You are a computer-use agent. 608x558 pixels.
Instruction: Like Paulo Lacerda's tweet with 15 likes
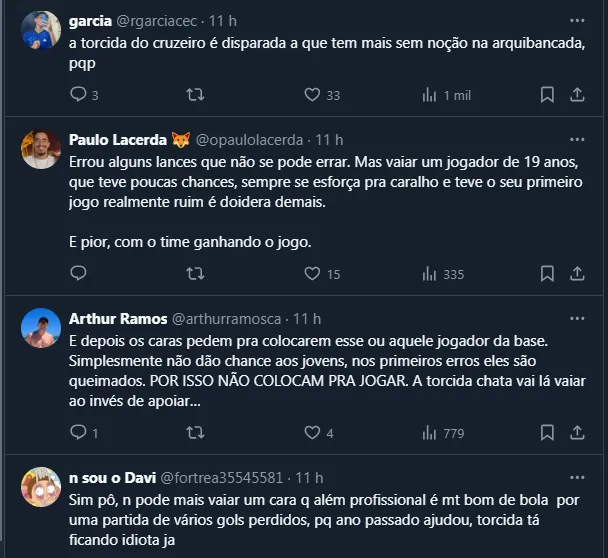[x=312, y=273]
